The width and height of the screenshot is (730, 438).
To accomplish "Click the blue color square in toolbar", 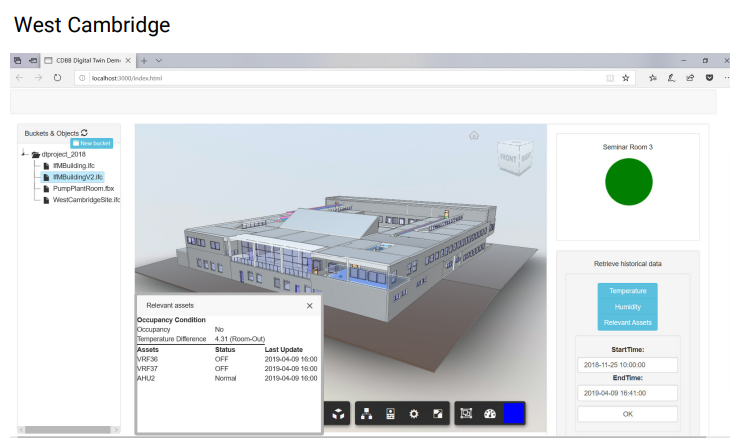I will point(513,413).
